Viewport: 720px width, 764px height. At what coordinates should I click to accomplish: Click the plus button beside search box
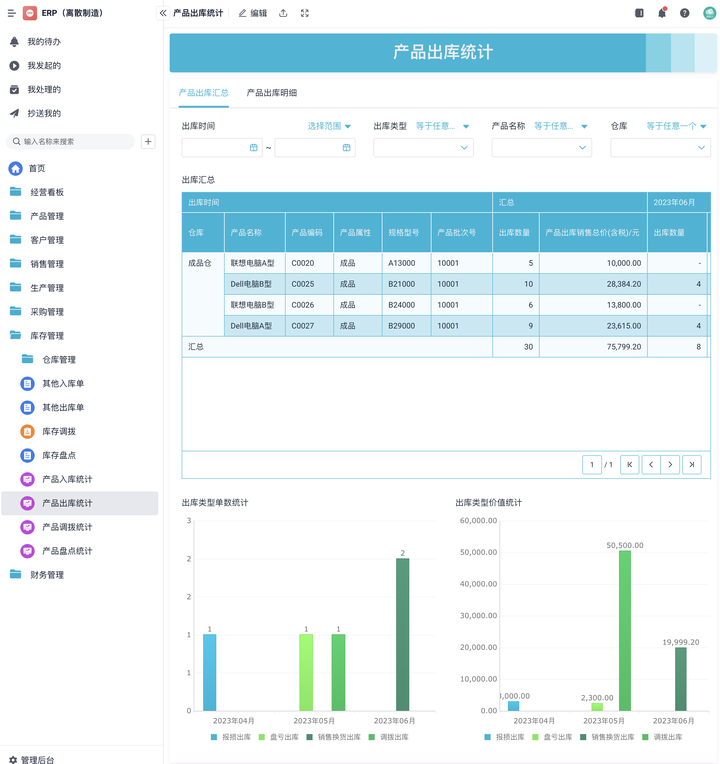click(x=148, y=142)
